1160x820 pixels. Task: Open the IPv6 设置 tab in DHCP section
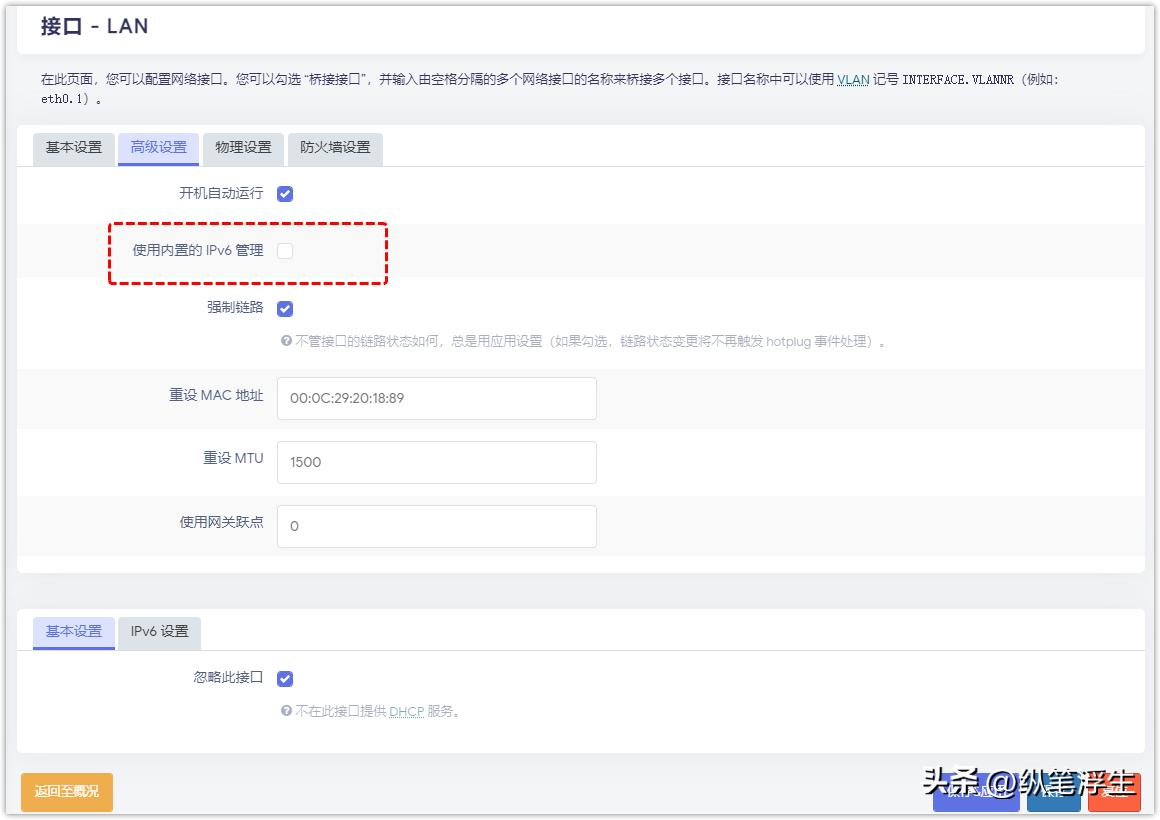pyautogui.click(x=158, y=632)
